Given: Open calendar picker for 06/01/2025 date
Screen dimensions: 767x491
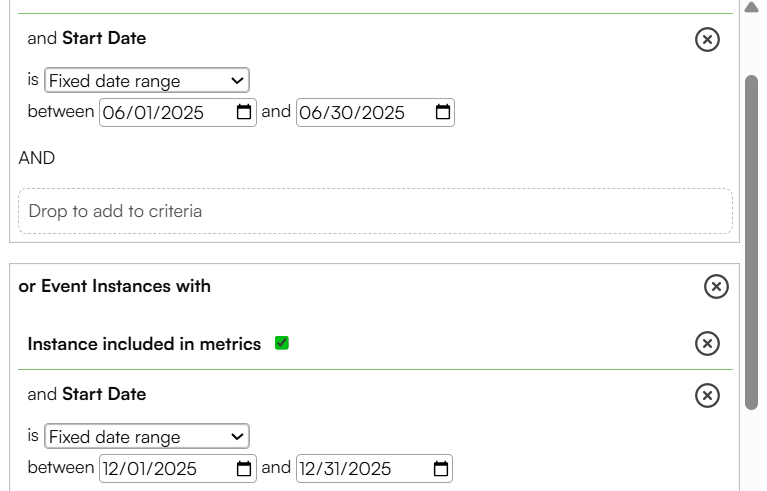Looking at the screenshot, I should click(x=244, y=112).
